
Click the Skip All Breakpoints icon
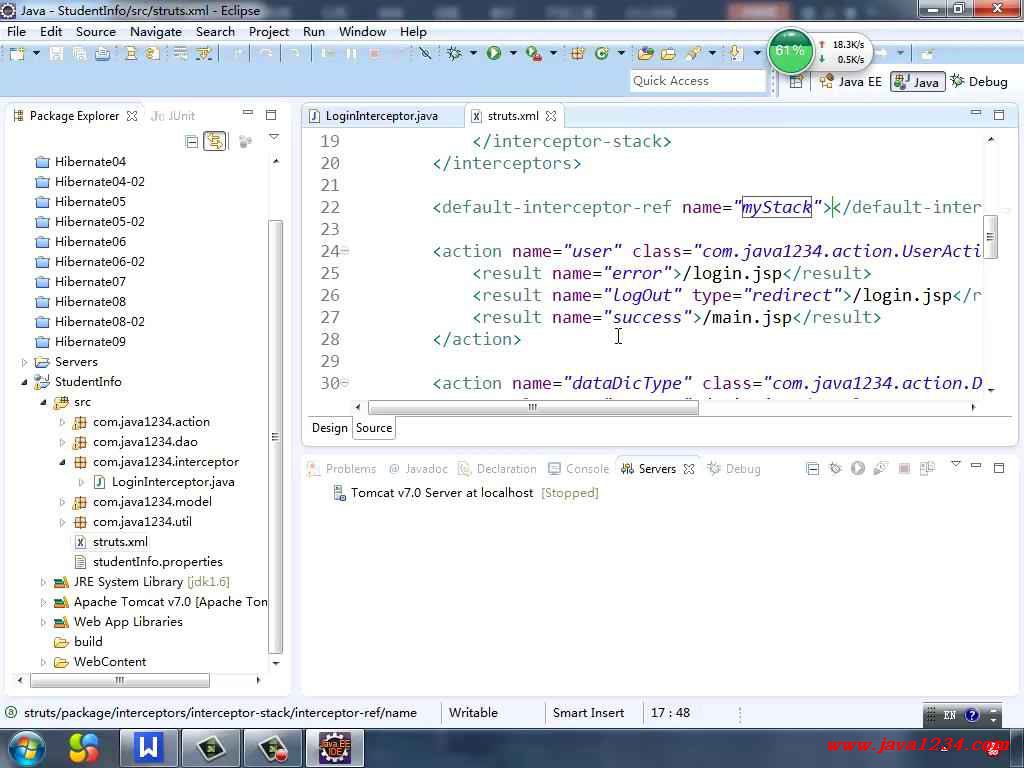click(425, 54)
